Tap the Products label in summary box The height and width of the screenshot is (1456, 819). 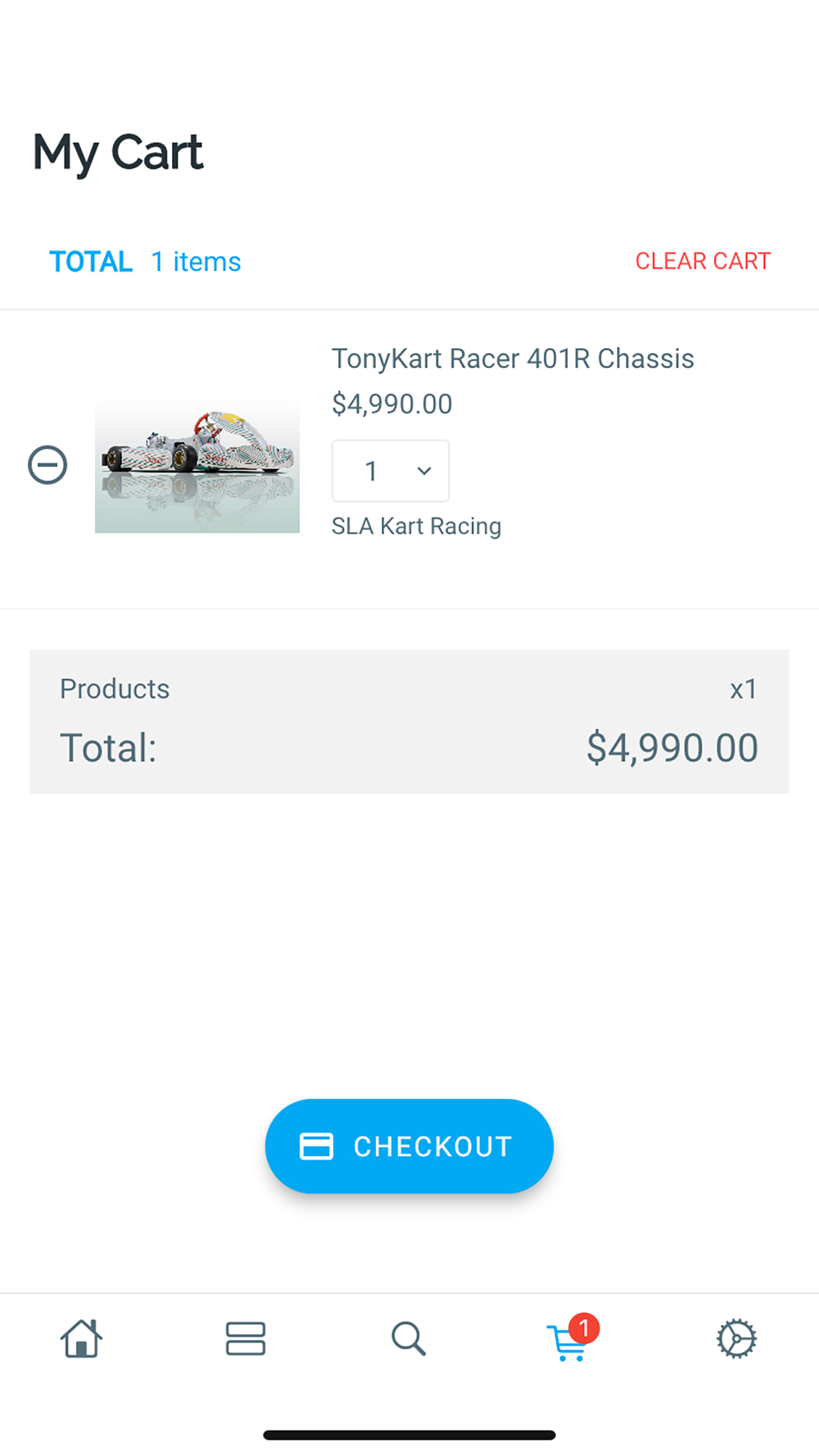pyautogui.click(x=115, y=689)
